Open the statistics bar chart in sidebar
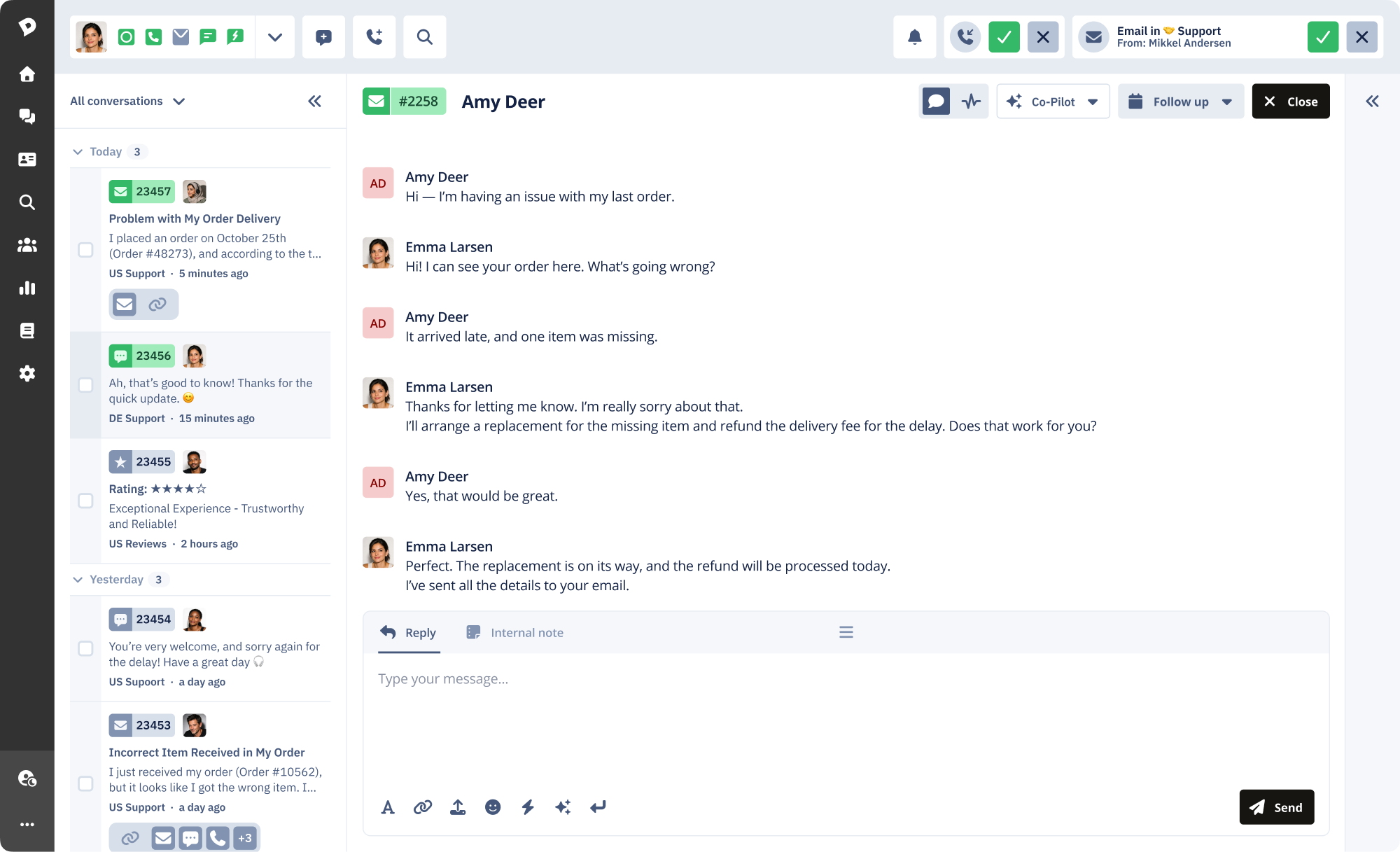 pos(27,288)
